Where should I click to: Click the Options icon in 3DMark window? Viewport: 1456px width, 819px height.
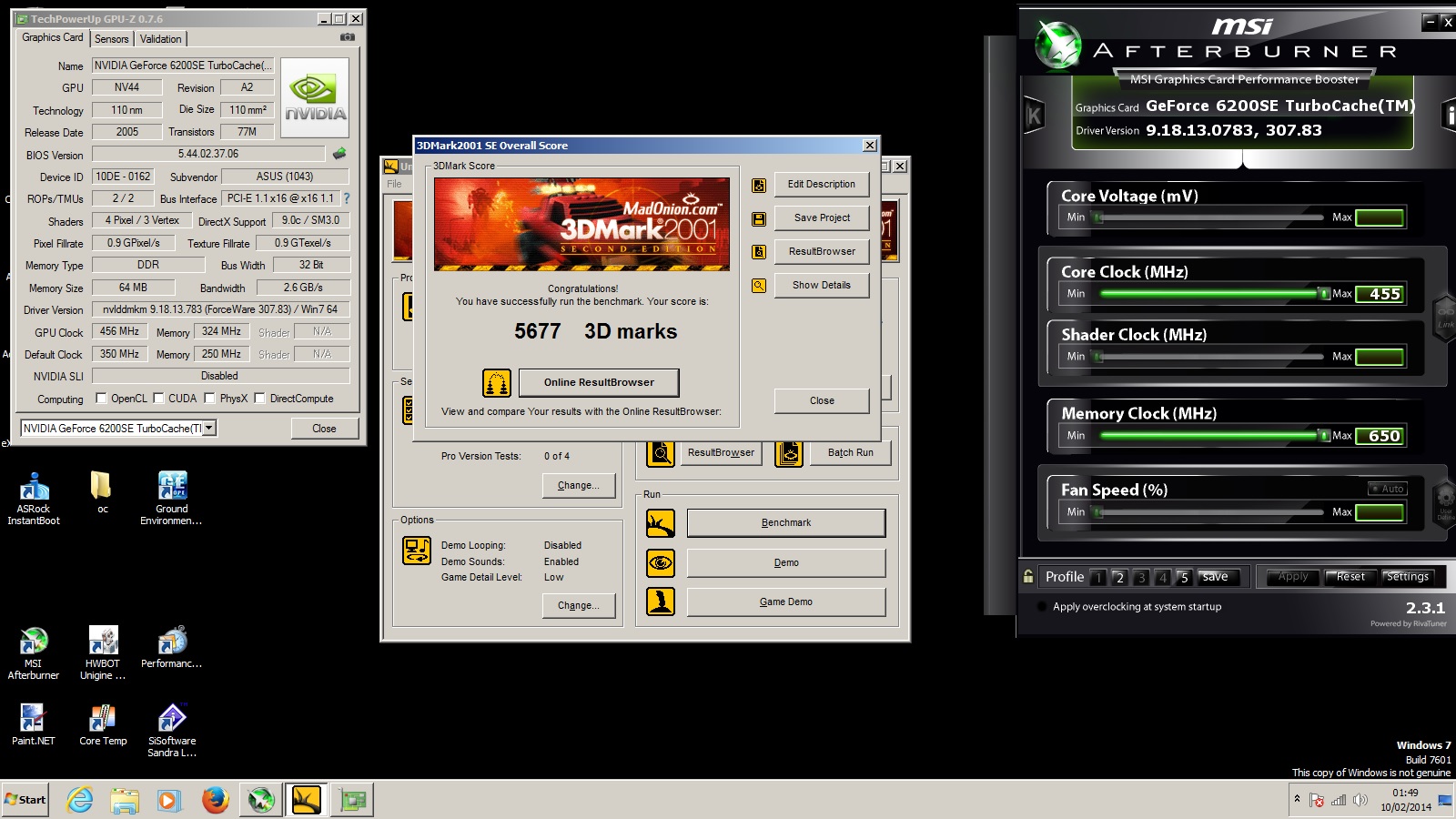coord(417,551)
